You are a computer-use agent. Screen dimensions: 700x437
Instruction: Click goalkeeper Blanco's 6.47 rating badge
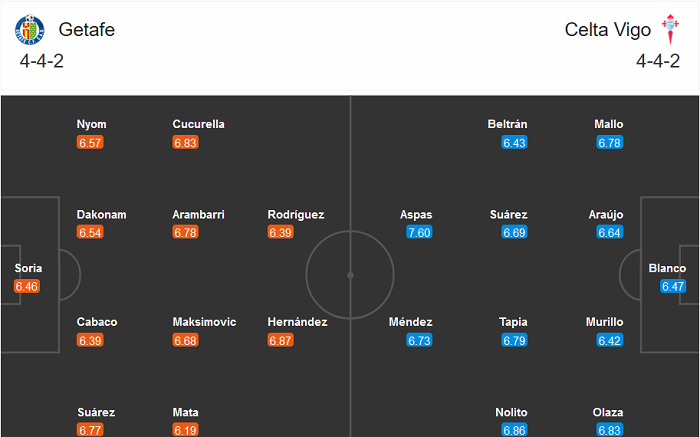pyautogui.click(x=673, y=287)
